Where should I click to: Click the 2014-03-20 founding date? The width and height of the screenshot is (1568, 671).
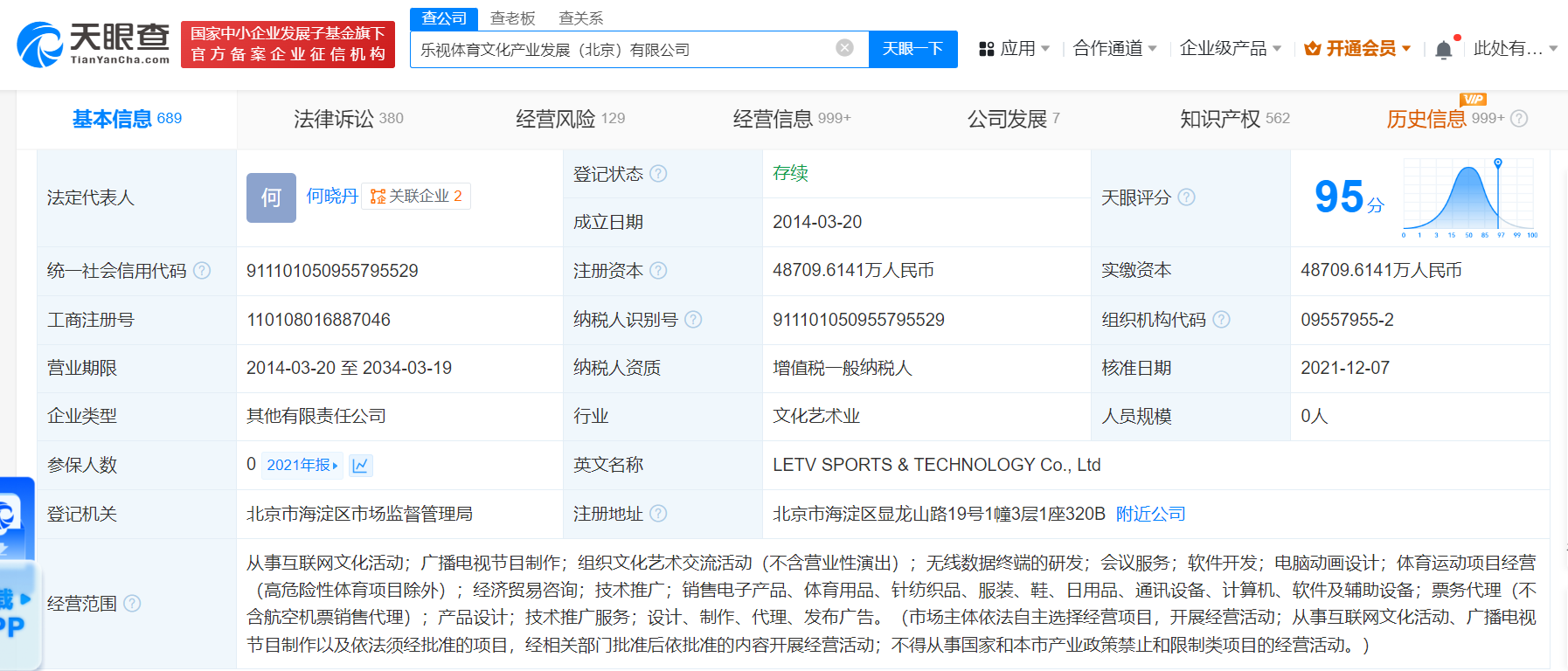pyautogui.click(x=817, y=222)
